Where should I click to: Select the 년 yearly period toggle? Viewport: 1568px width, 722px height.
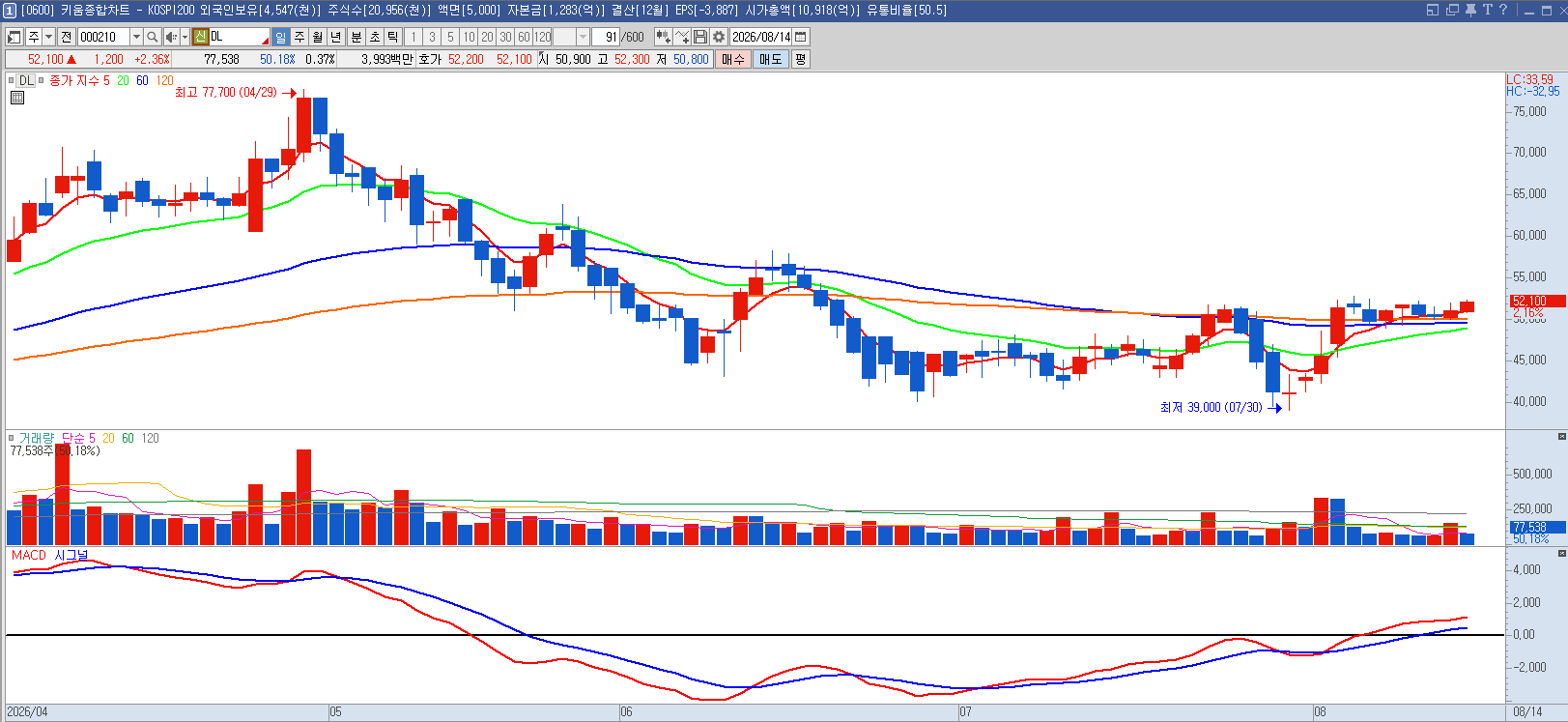tap(336, 37)
